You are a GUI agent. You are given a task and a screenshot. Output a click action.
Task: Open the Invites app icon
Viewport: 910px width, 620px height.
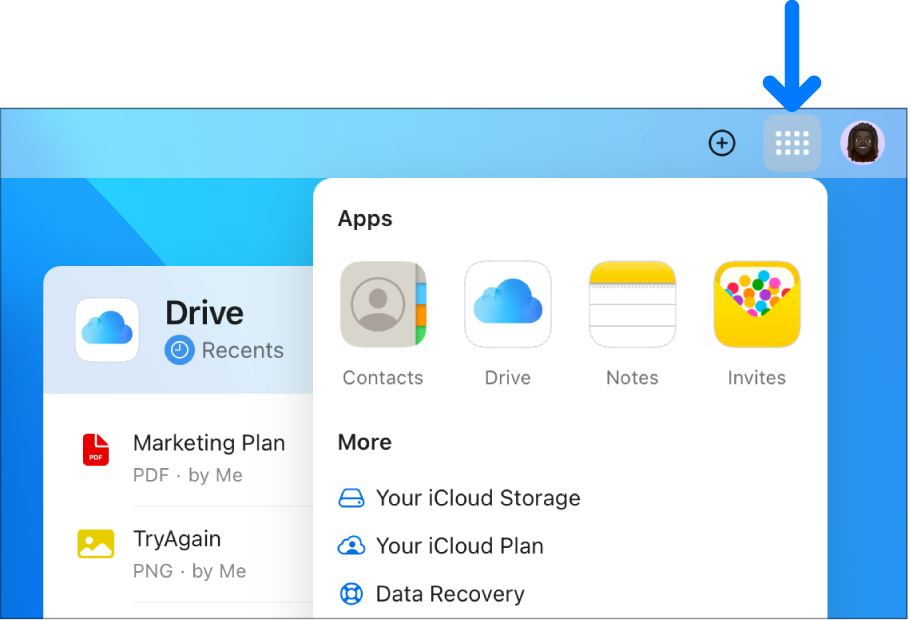pos(757,304)
